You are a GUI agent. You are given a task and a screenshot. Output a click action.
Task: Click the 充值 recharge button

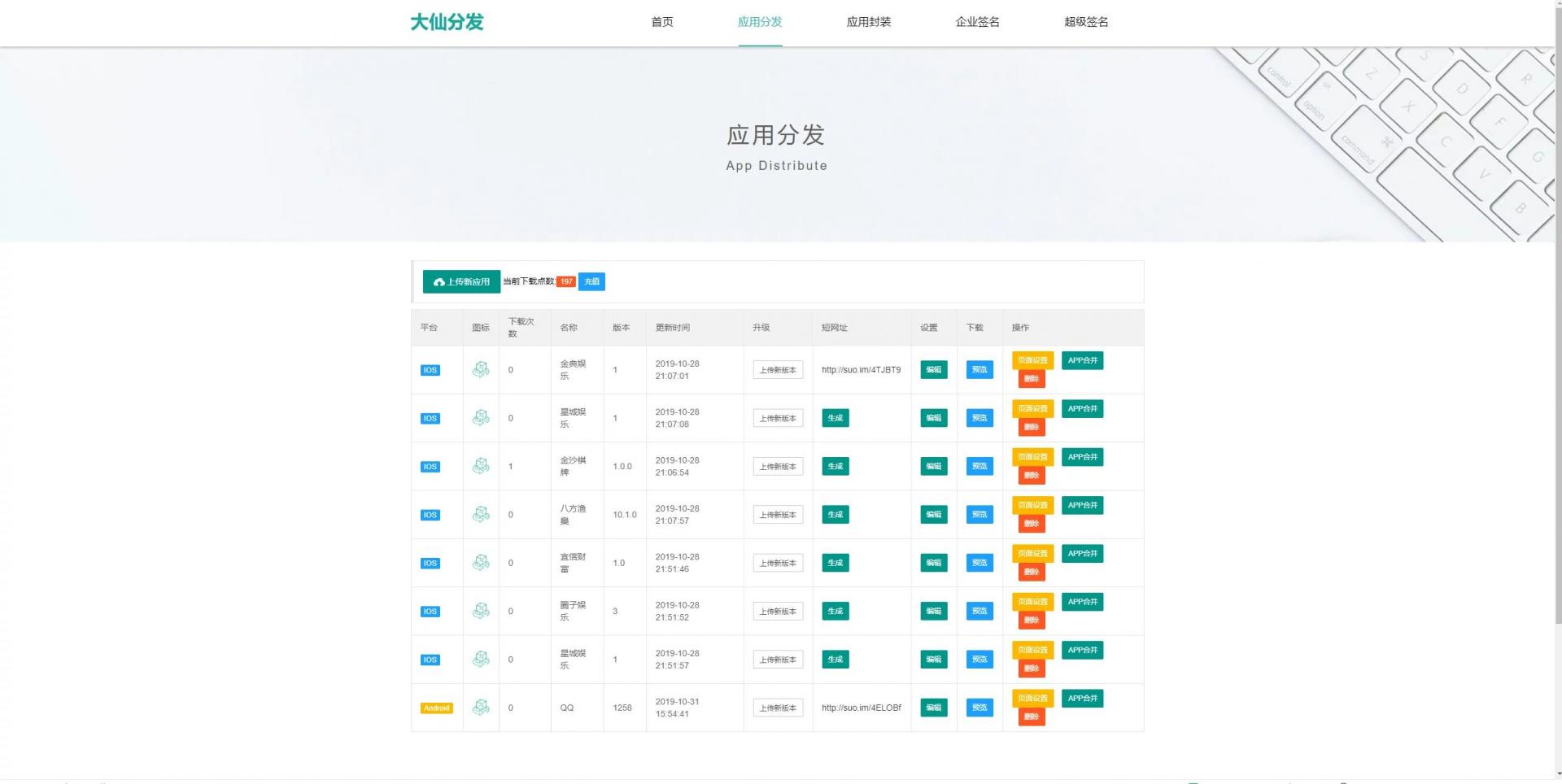tap(591, 281)
